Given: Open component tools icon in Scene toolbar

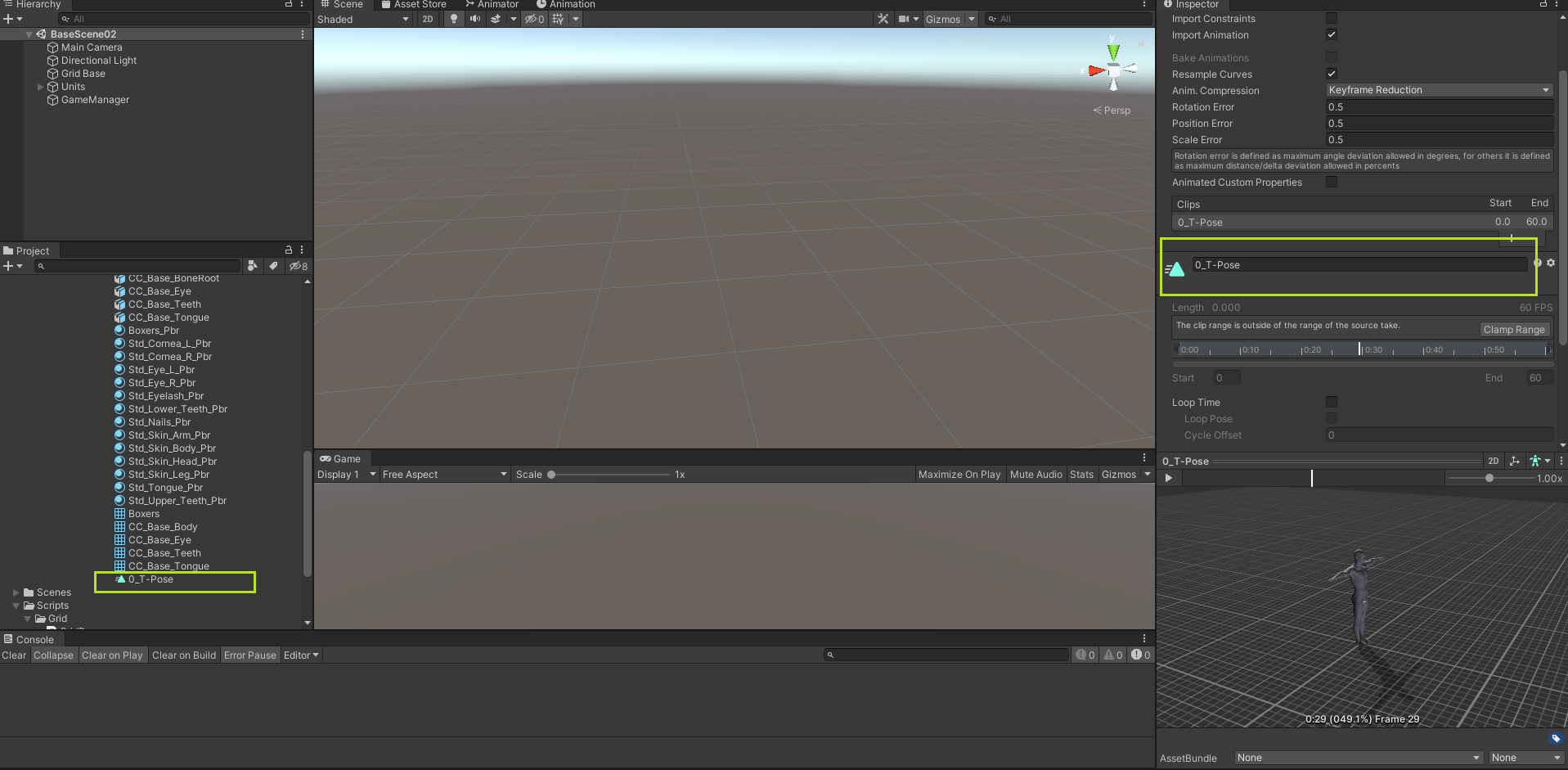Looking at the screenshot, I should click(883, 19).
